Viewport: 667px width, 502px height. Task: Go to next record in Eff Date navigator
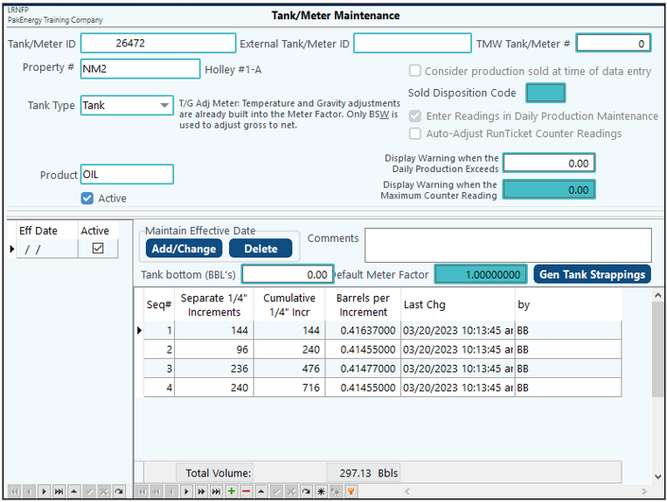pos(44,491)
